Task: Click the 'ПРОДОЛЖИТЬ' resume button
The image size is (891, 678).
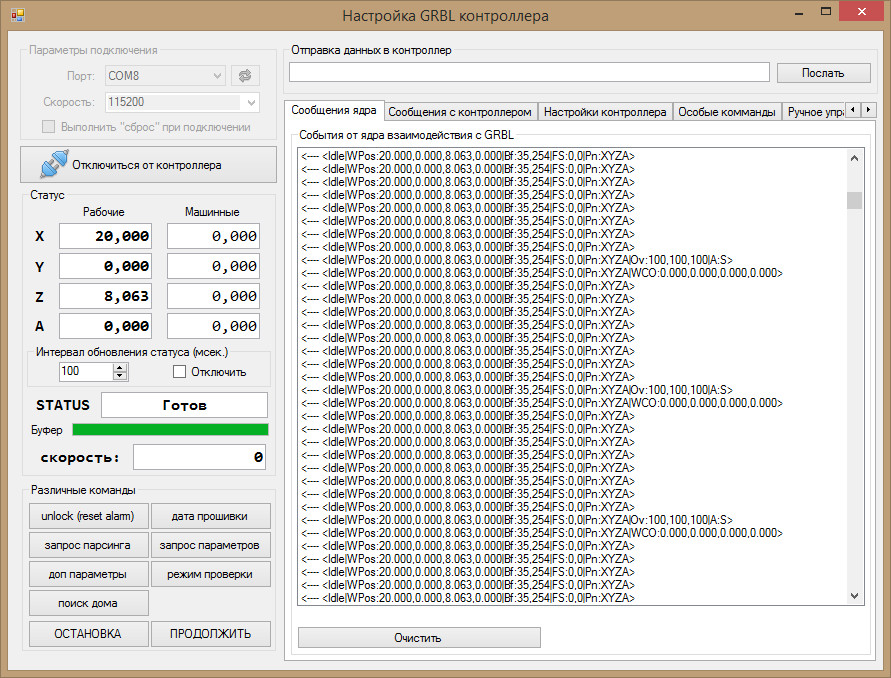Action: pos(210,634)
